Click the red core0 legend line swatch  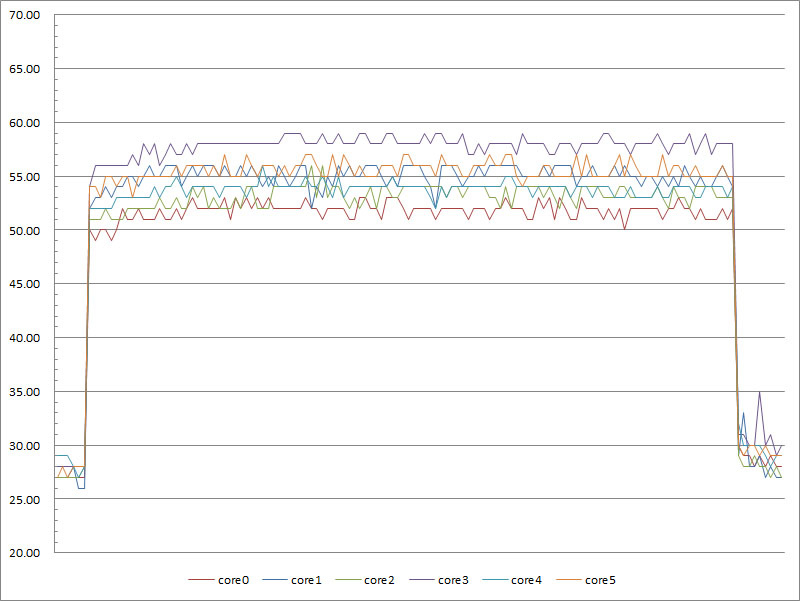(x=201, y=580)
